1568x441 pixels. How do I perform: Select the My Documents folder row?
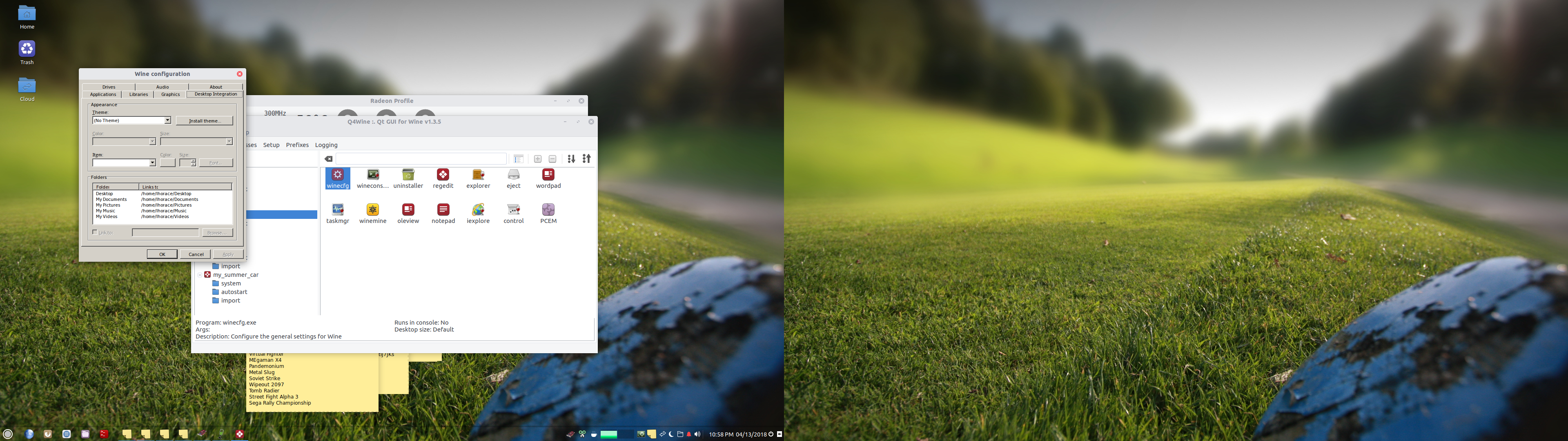[163, 199]
